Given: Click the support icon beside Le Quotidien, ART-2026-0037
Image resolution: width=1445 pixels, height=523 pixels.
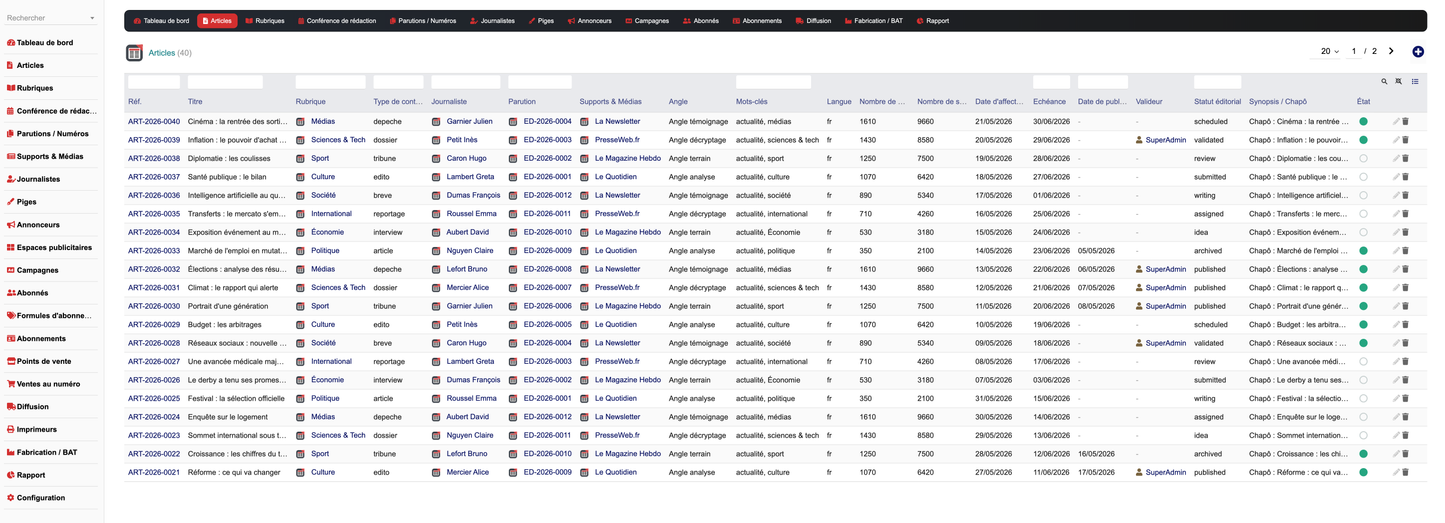Looking at the screenshot, I should (x=585, y=177).
